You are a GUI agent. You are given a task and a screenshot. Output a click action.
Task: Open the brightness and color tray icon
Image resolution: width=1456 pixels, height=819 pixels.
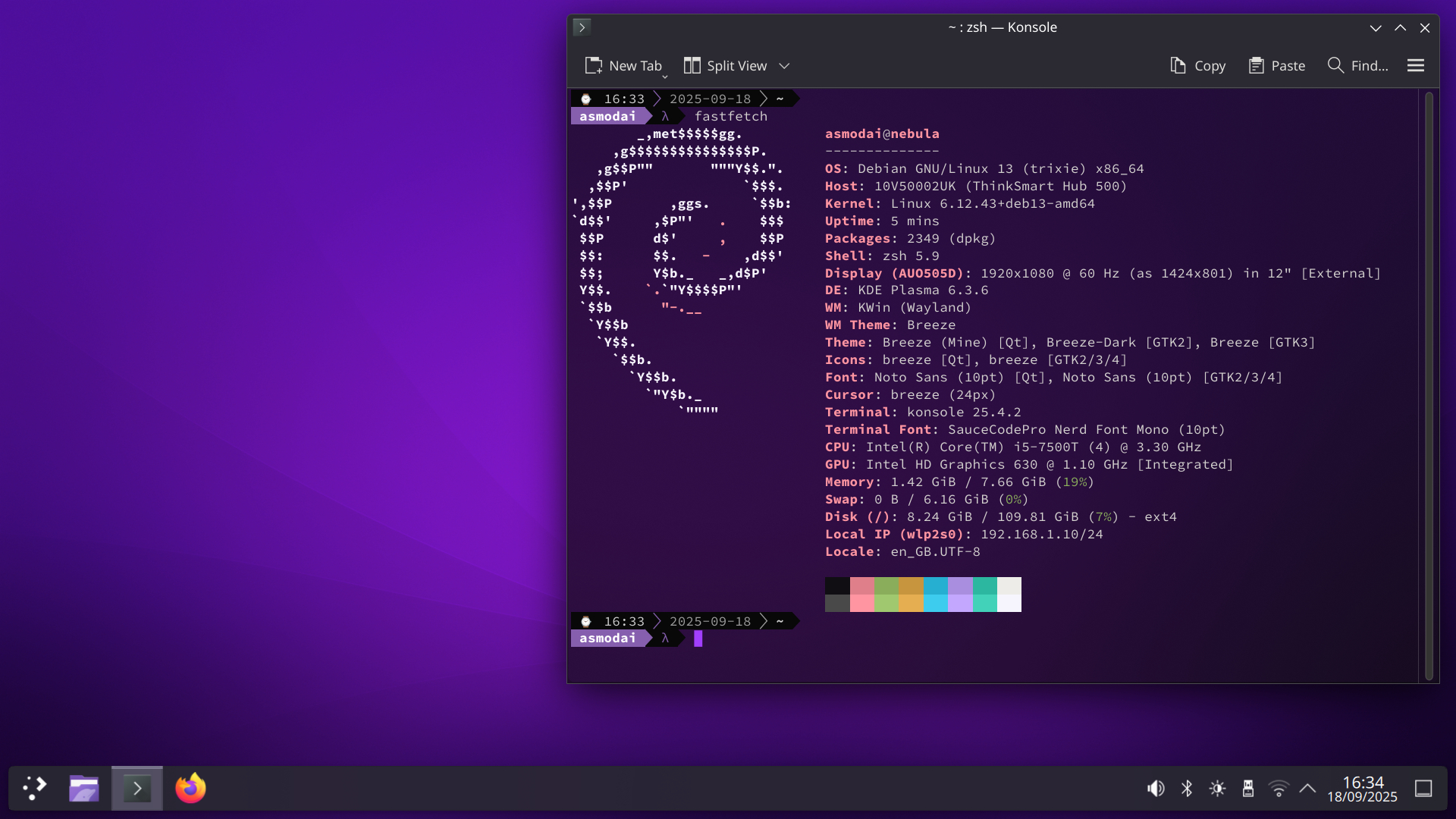click(x=1217, y=789)
